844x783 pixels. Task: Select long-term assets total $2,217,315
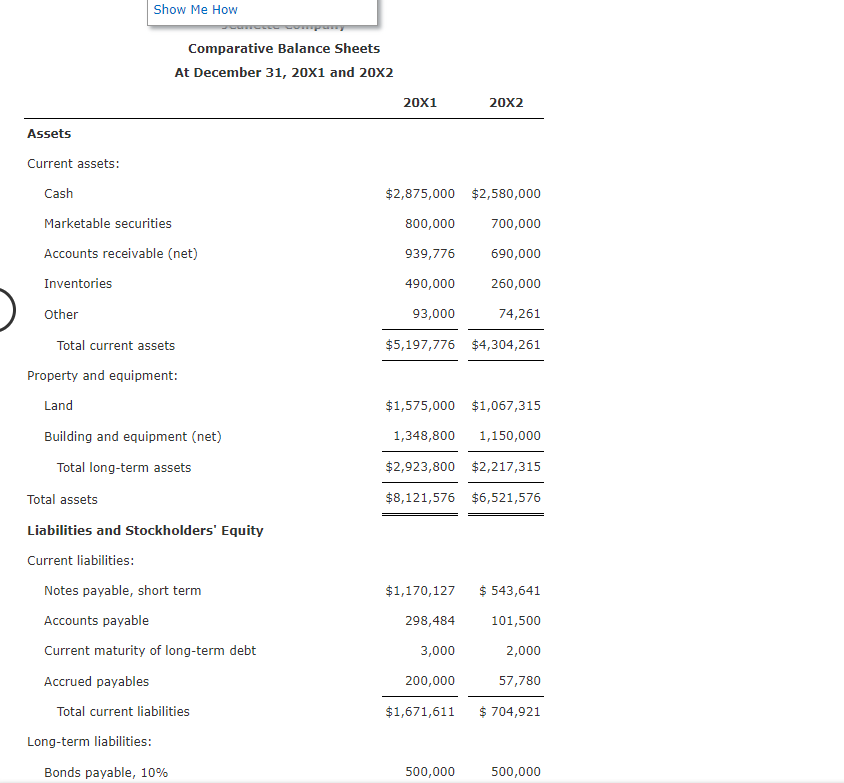506,467
